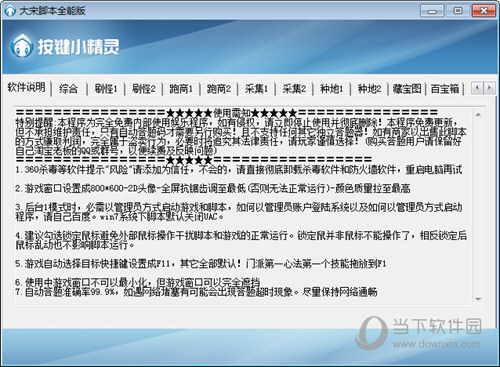The width and height of the screenshot is (500, 367).
Task: Go to the 采集2 tab
Action: (294, 89)
